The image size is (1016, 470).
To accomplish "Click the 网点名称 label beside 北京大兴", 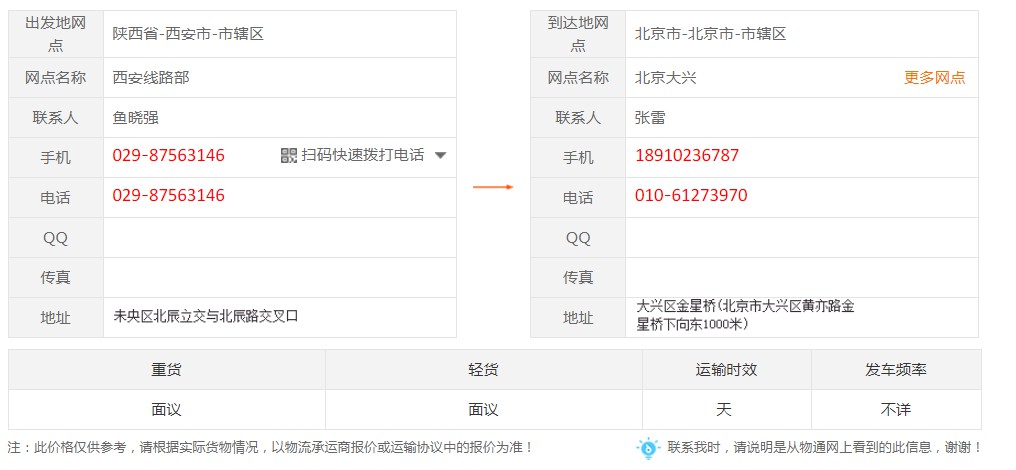I will point(578,78).
